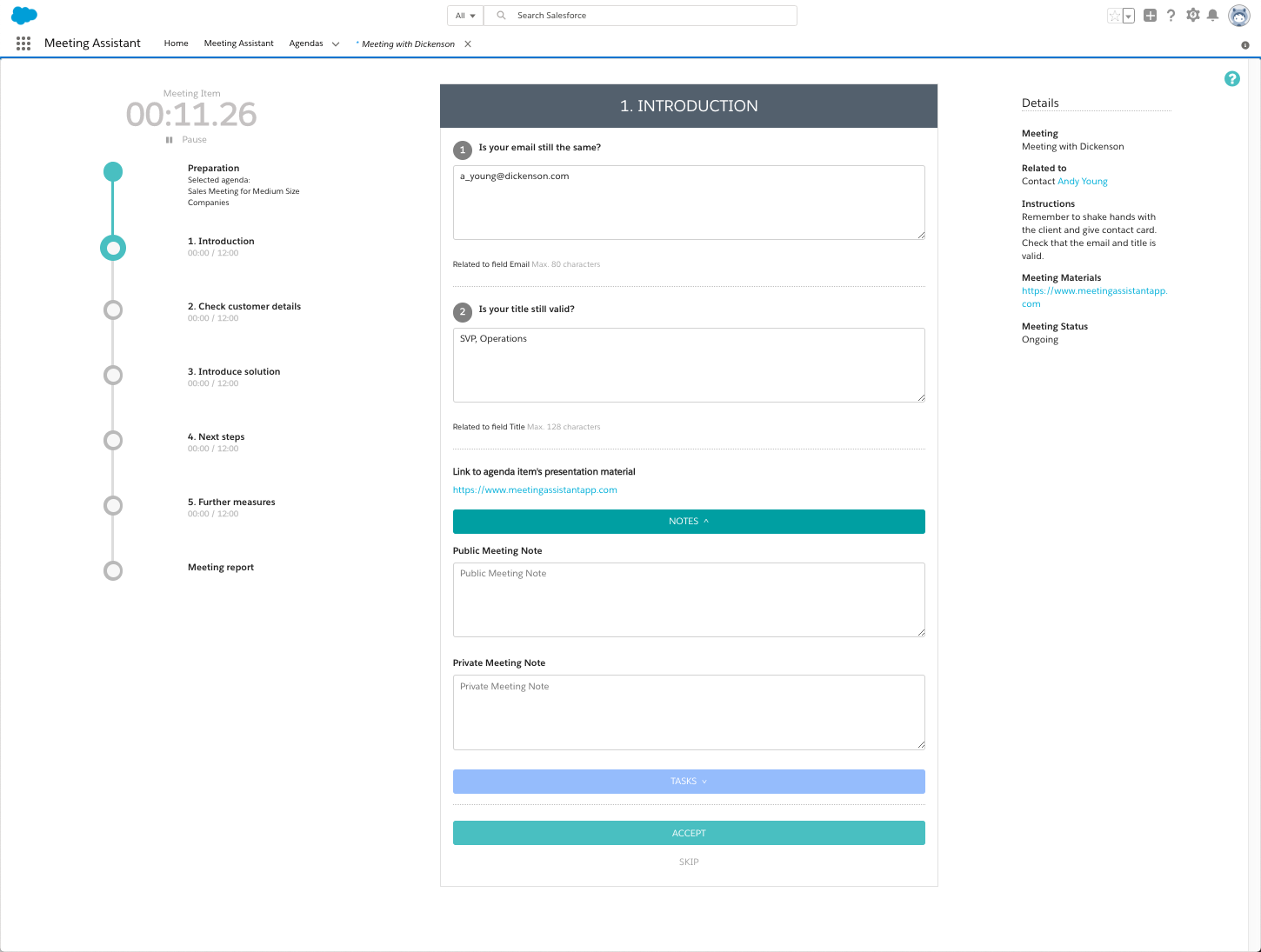Click the Instructions text in Details
Image resolution: width=1261 pixels, height=952 pixels.
[1090, 236]
